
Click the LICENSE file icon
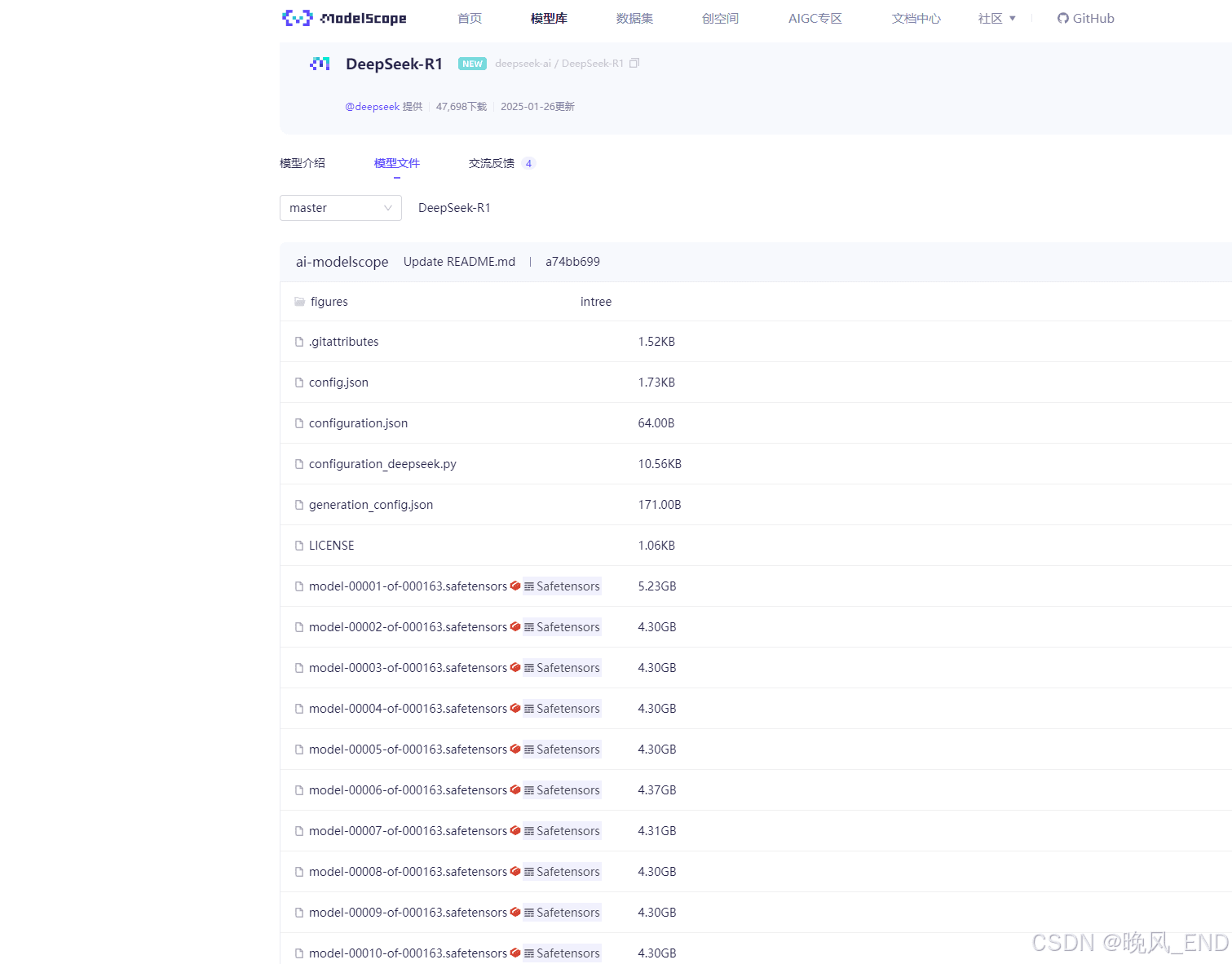tap(299, 546)
